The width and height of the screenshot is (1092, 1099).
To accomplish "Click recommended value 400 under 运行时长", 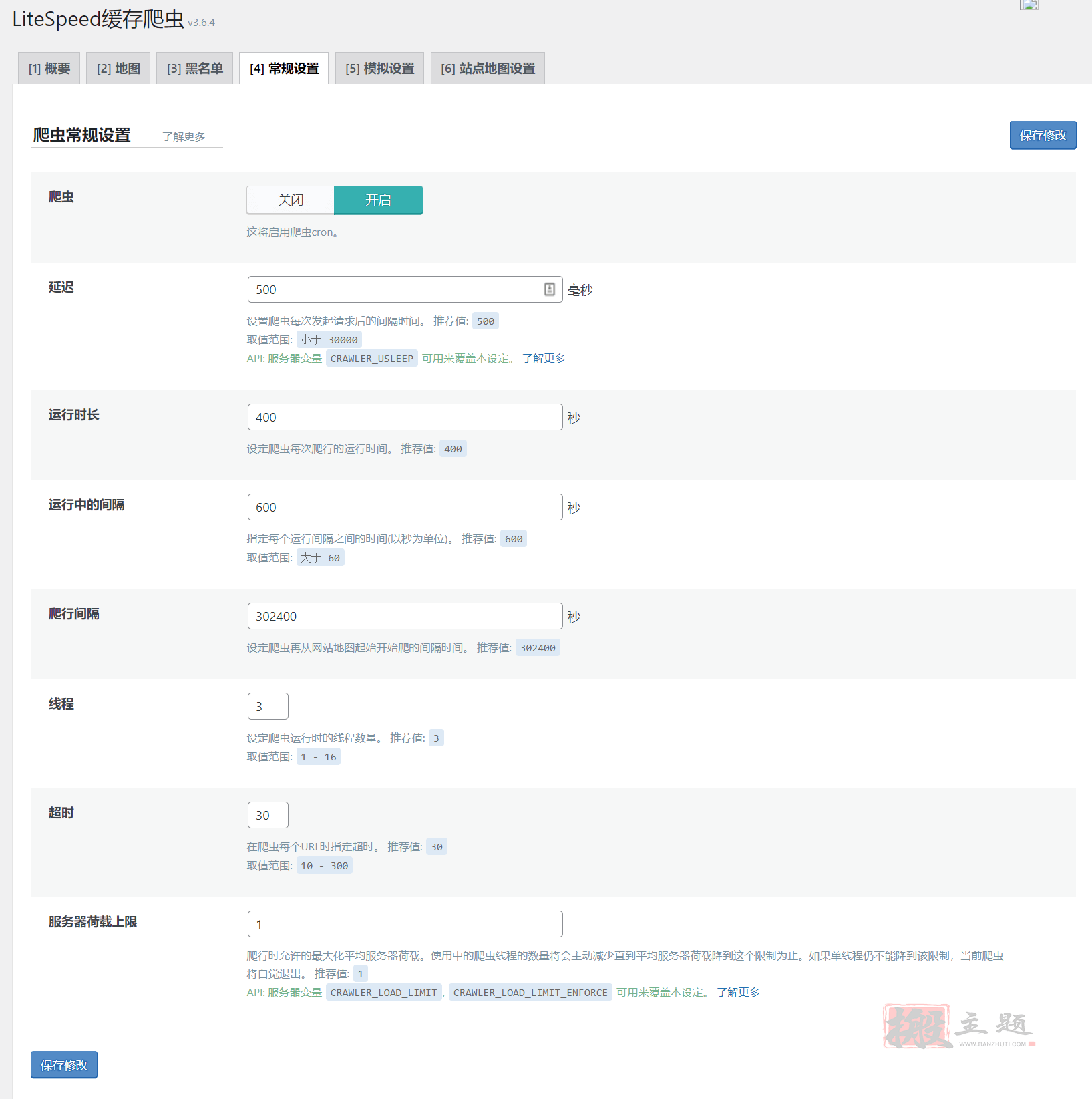I will tap(453, 448).
